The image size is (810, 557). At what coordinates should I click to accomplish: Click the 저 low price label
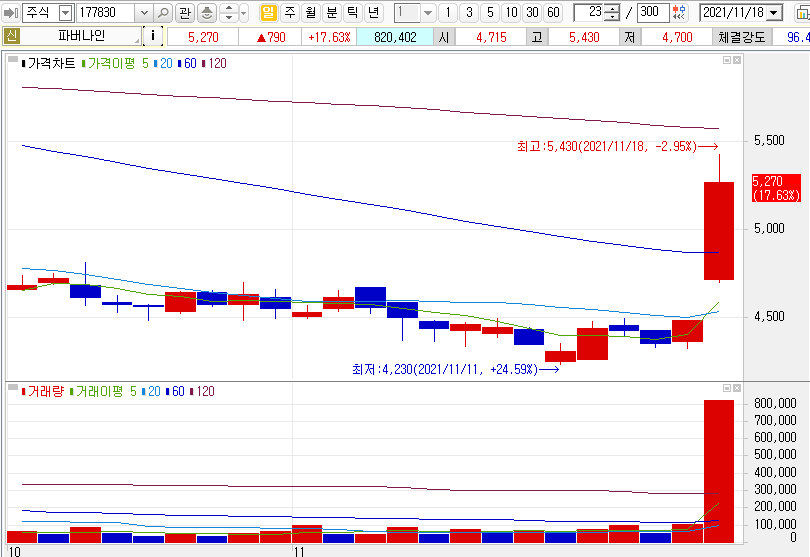pyautogui.click(x=630, y=37)
